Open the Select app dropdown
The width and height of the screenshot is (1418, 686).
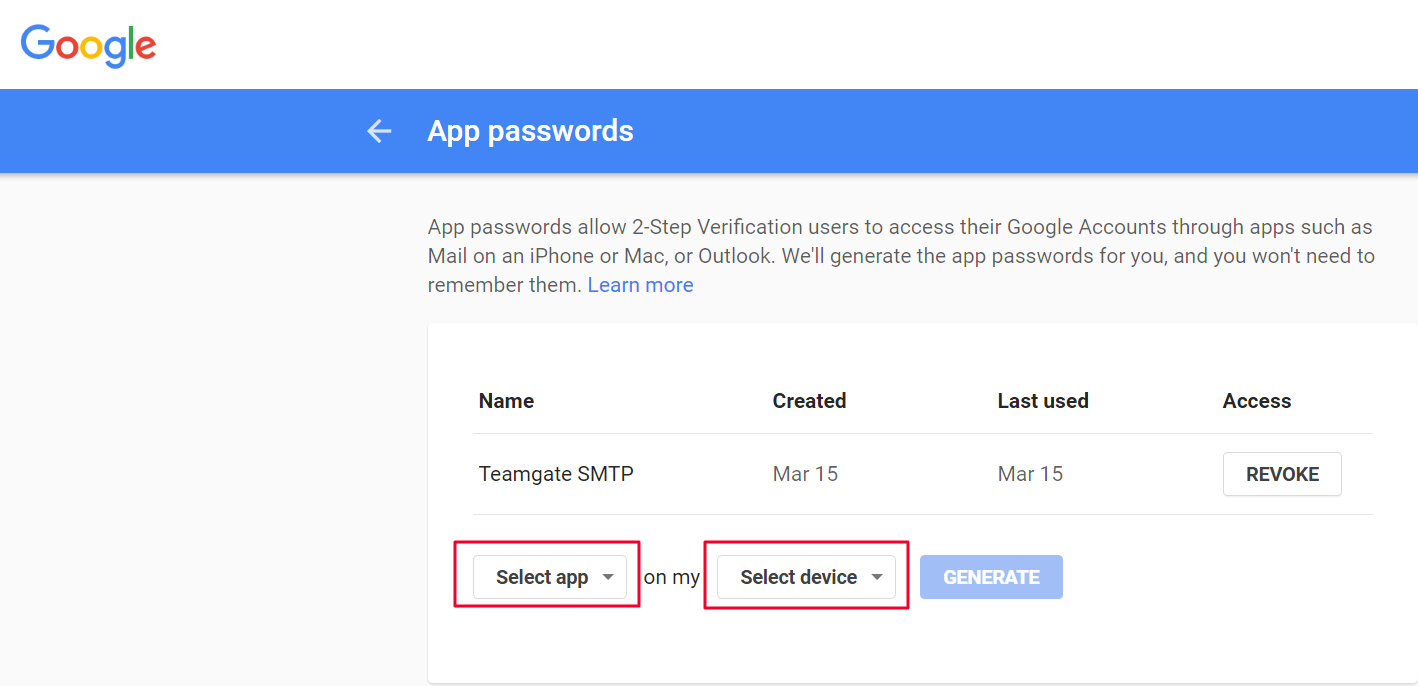[542, 577]
